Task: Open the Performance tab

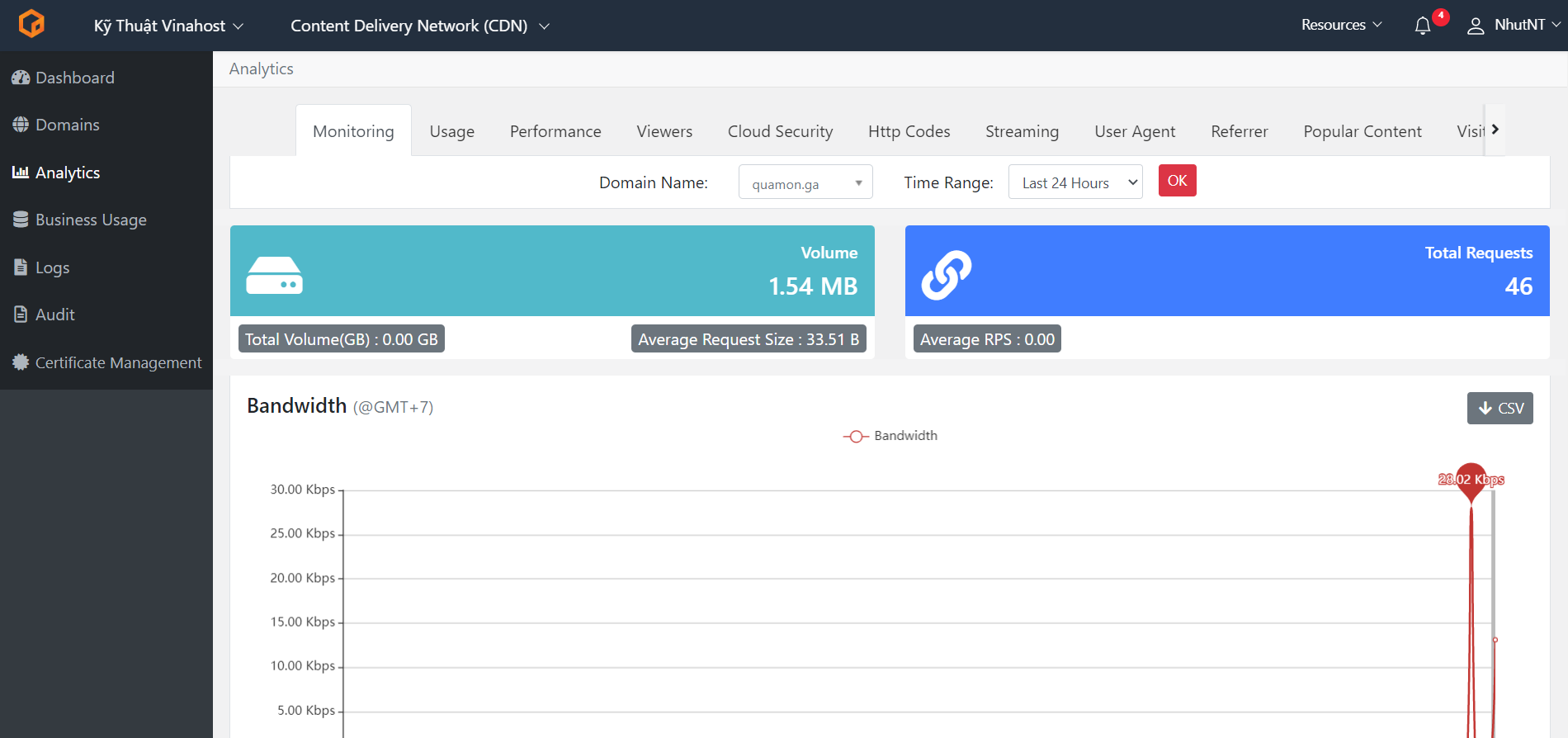Action: 555,131
